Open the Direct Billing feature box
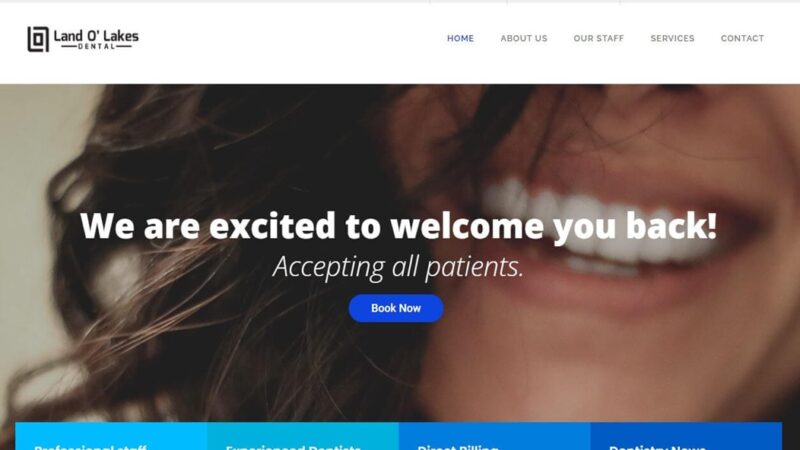Image resolution: width=800 pixels, height=450 pixels. 494,436
